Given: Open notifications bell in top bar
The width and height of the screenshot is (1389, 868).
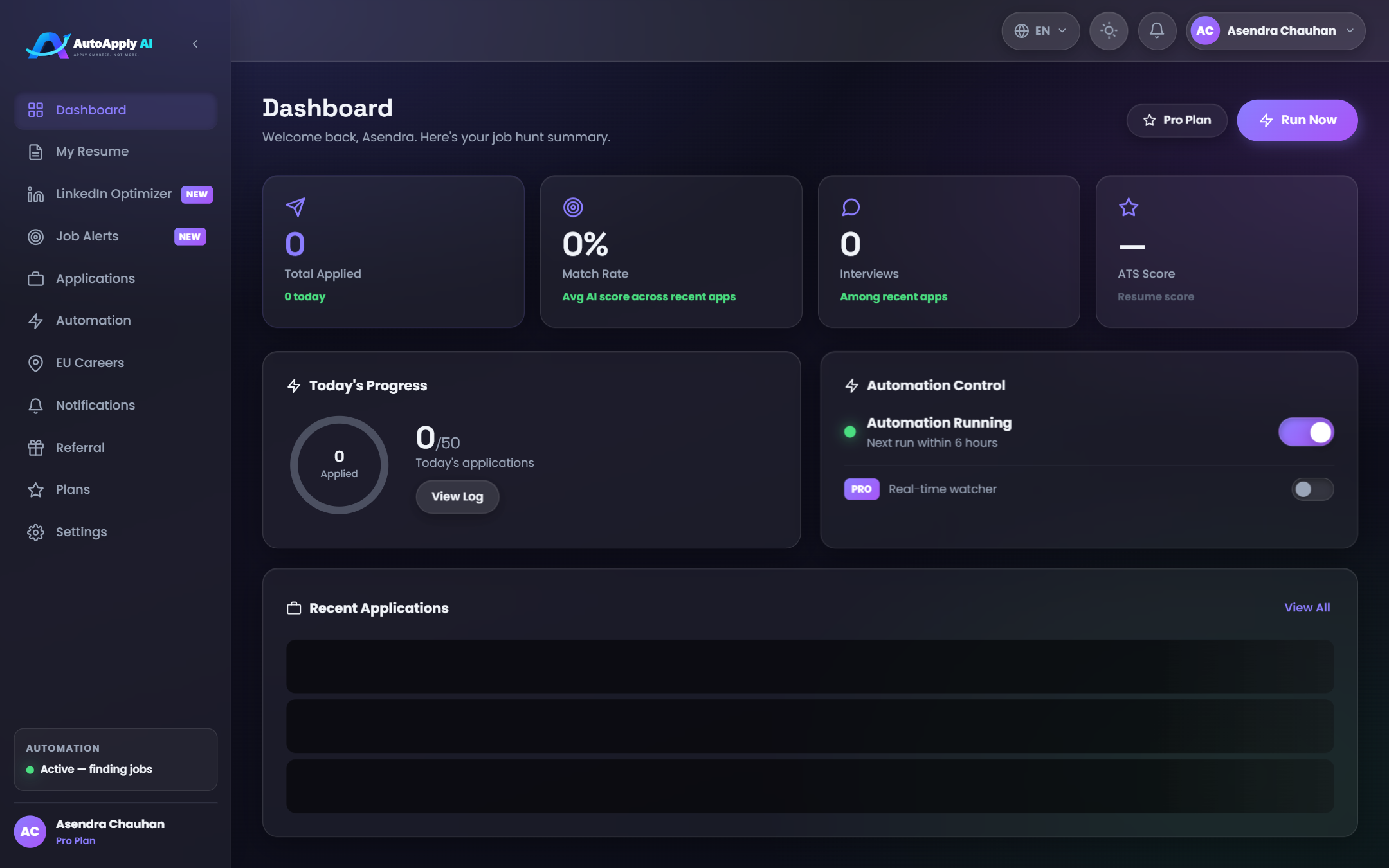Looking at the screenshot, I should [x=1157, y=31].
